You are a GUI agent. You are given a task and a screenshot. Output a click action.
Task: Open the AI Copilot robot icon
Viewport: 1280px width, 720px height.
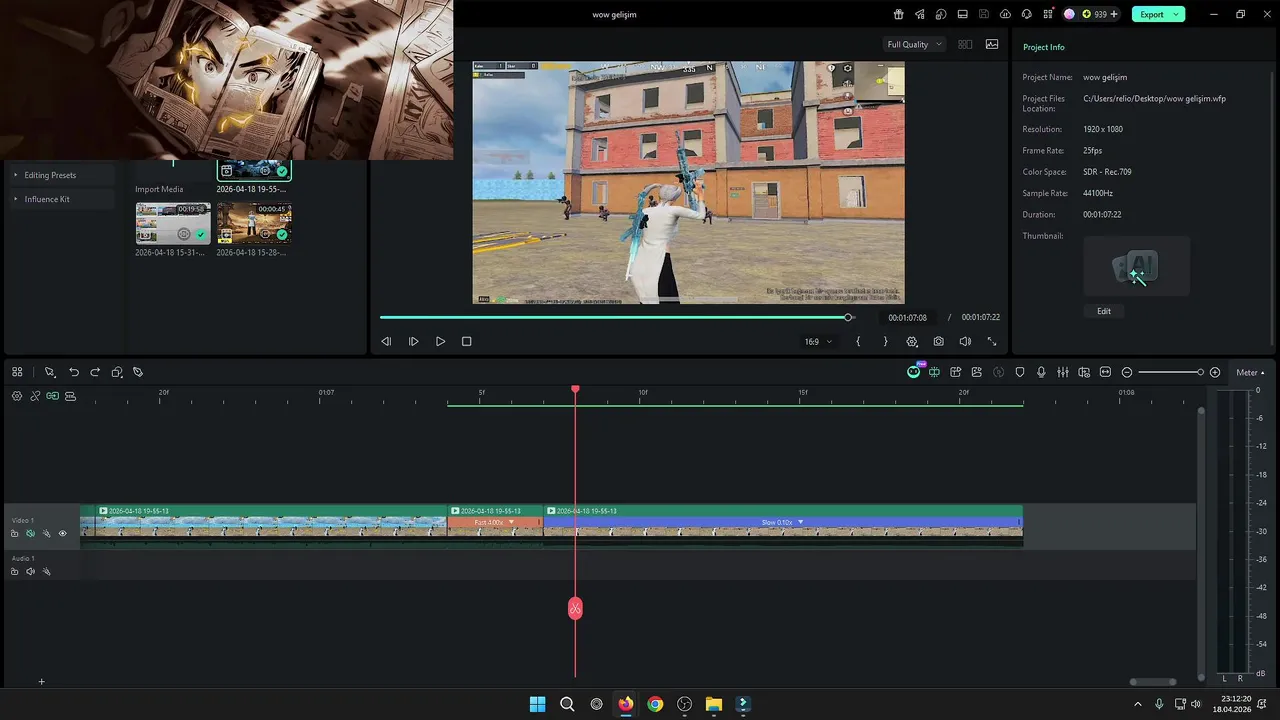click(x=913, y=372)
